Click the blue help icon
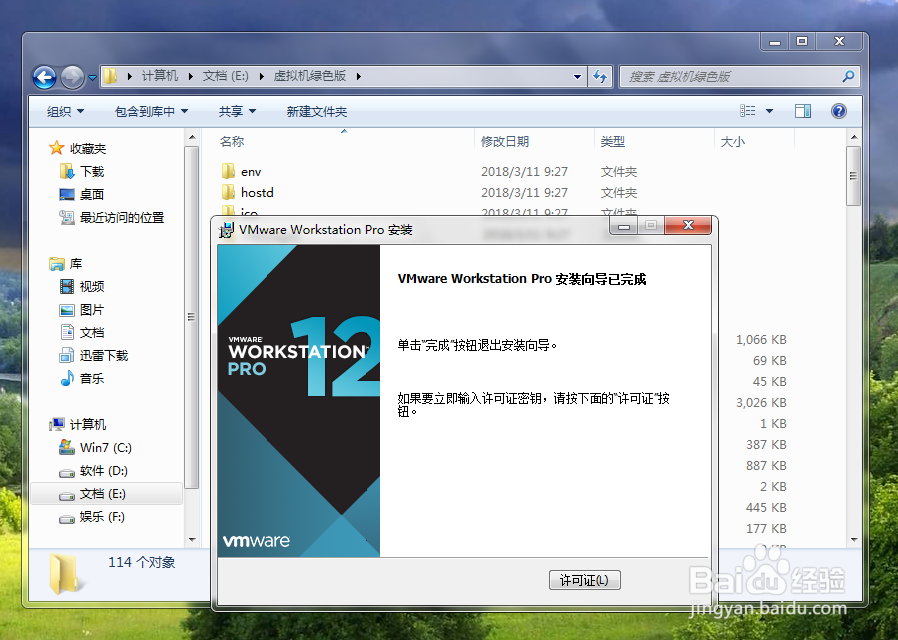The height and width of the screenshot is (640, 898). 838,111
